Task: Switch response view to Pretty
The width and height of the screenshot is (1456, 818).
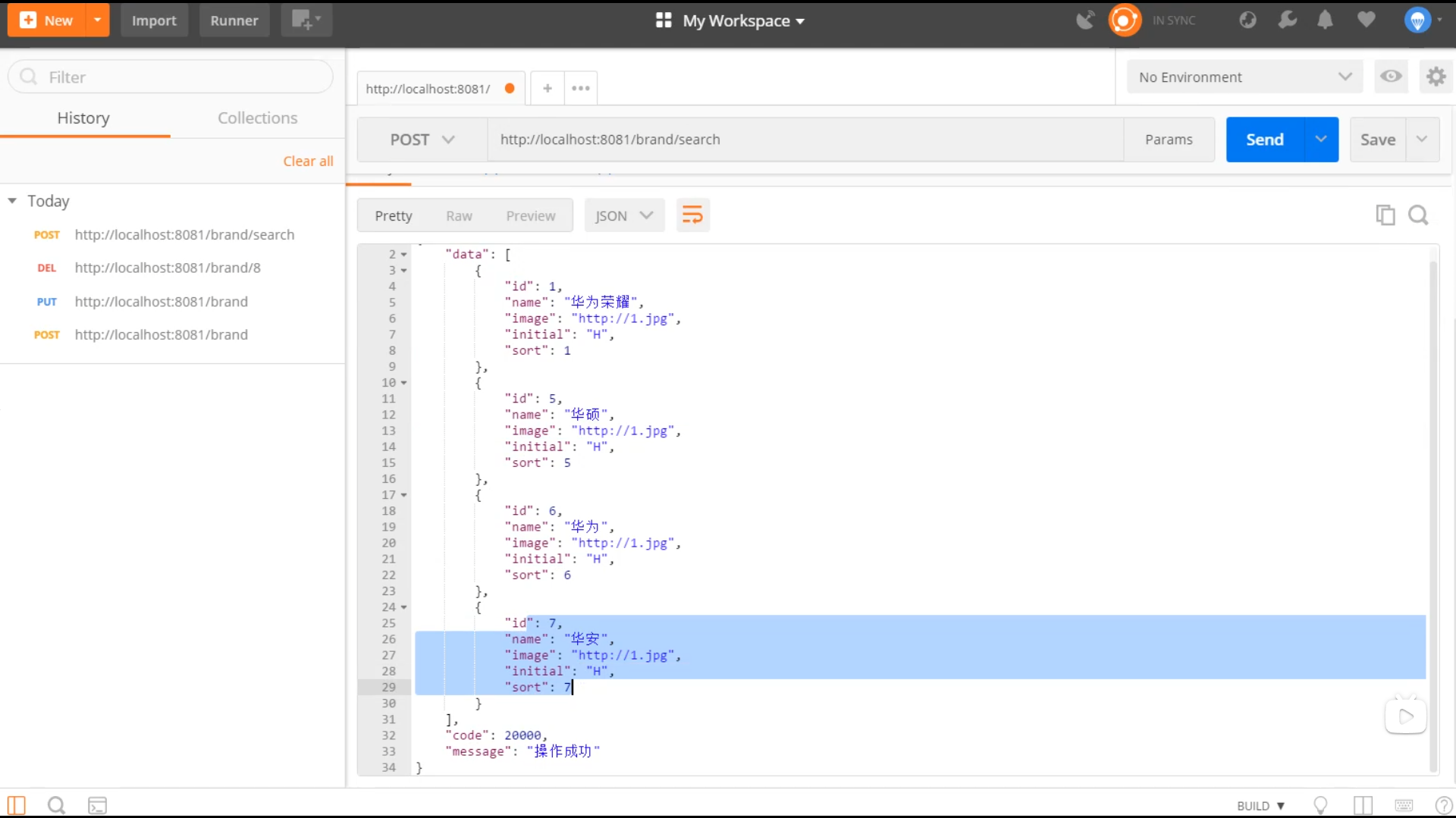Action: (394, 216)
